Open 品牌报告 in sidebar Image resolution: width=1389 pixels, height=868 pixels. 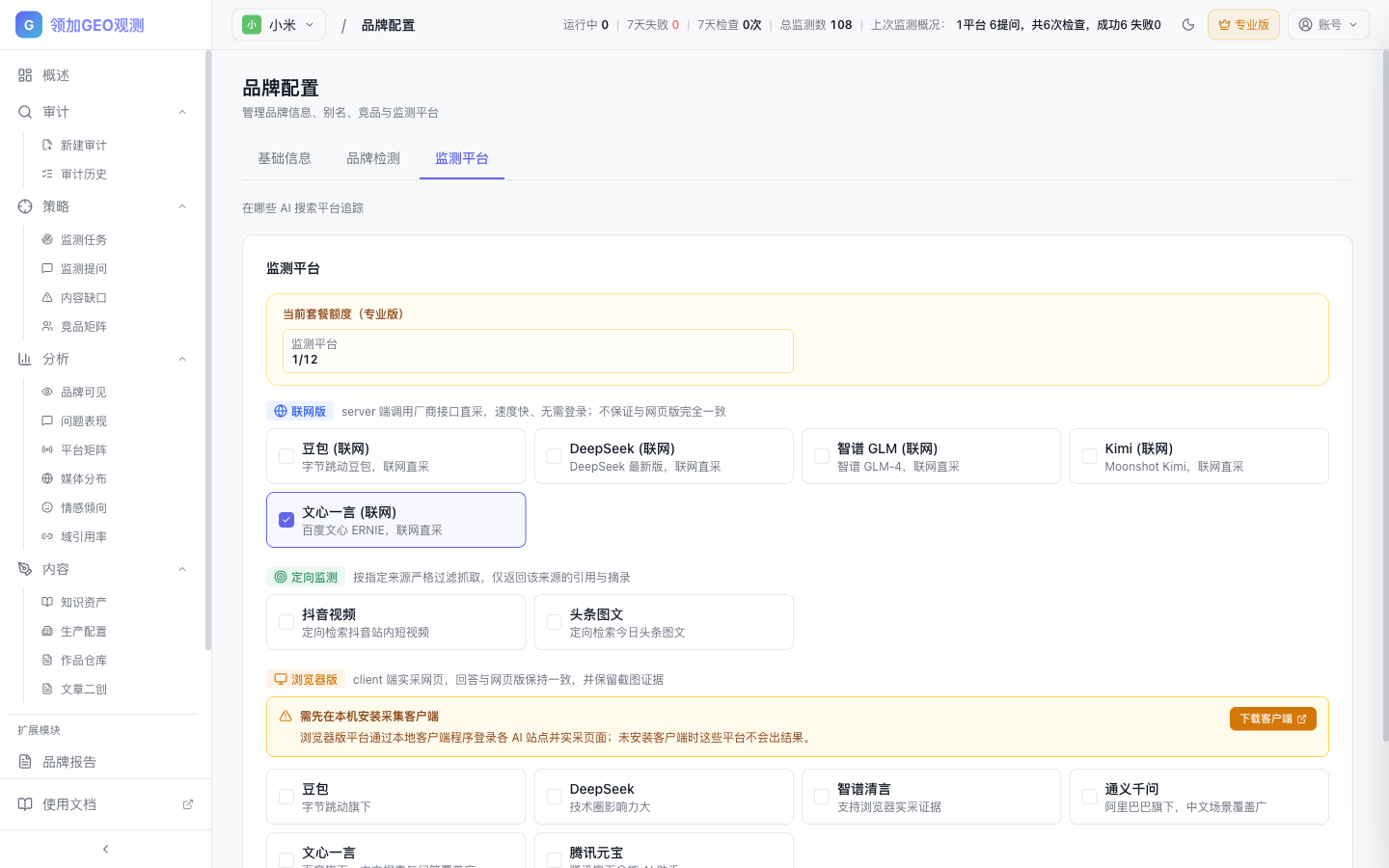105,762
